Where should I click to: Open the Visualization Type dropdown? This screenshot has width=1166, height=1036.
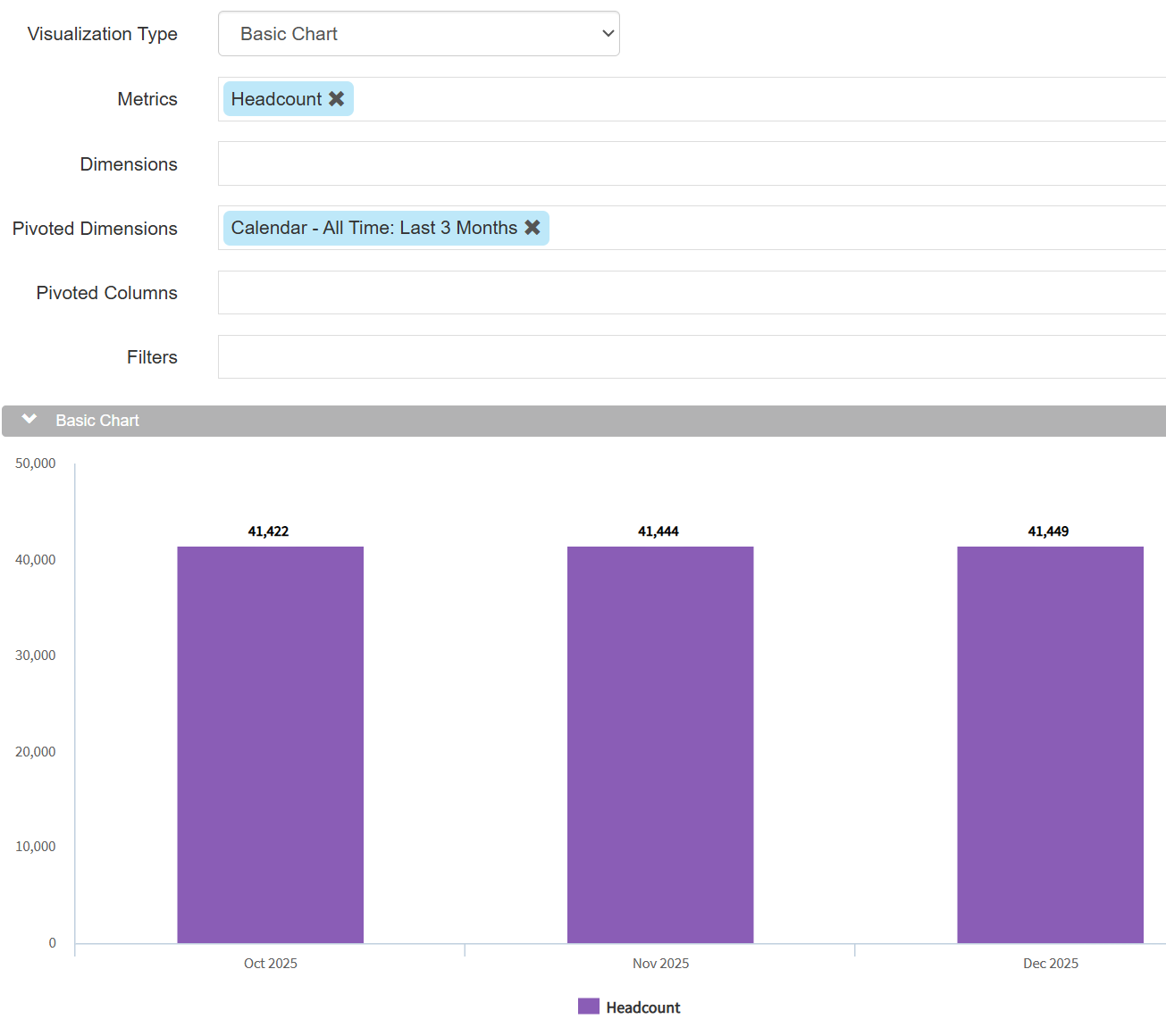tap(418, 34)
